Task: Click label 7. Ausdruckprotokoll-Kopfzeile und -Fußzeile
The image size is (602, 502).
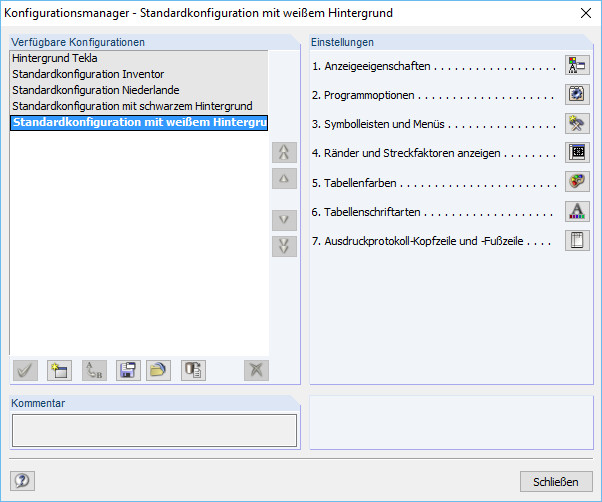Action: [x=417, y=241]
